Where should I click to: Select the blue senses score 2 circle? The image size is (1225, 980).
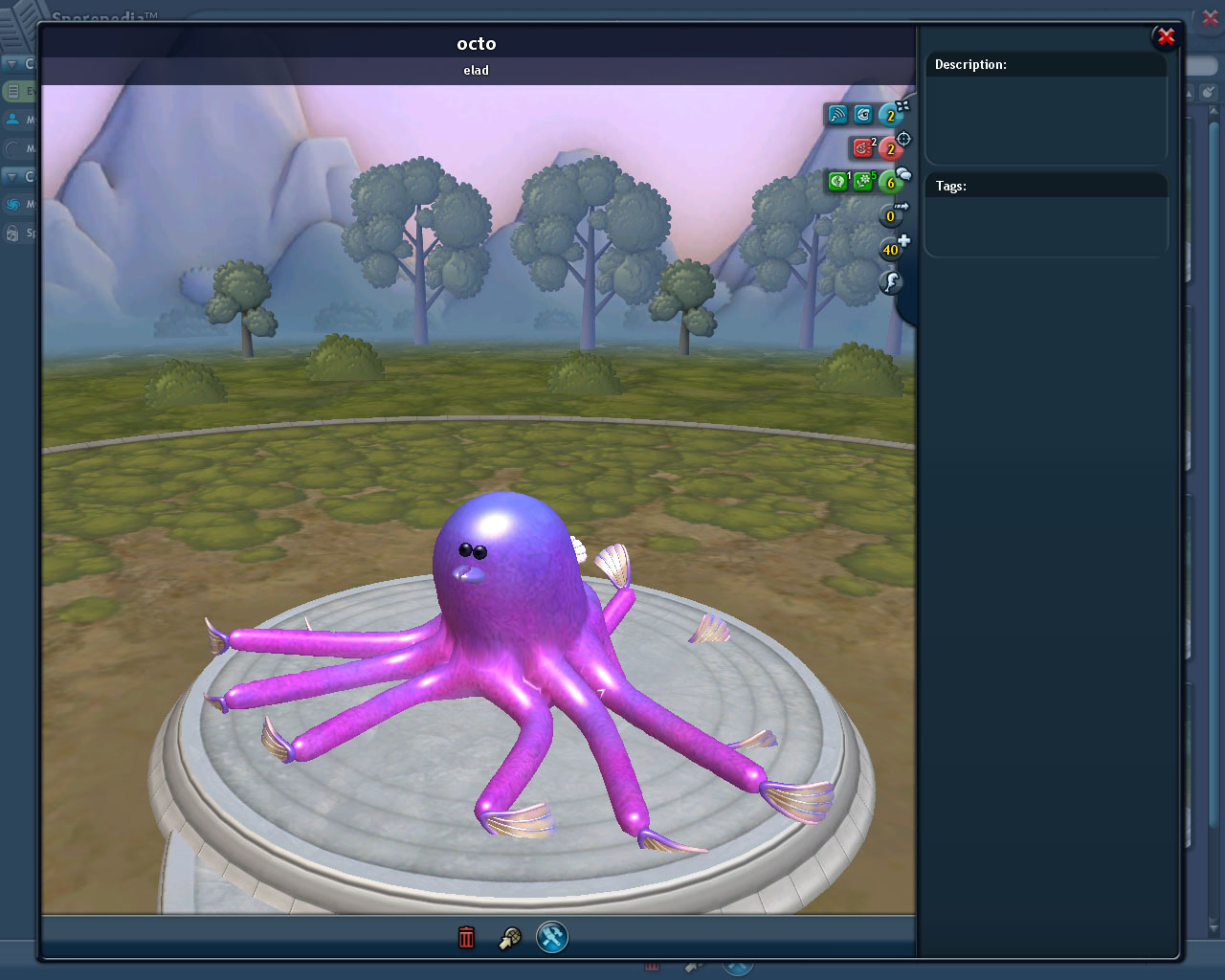(890, 116)
